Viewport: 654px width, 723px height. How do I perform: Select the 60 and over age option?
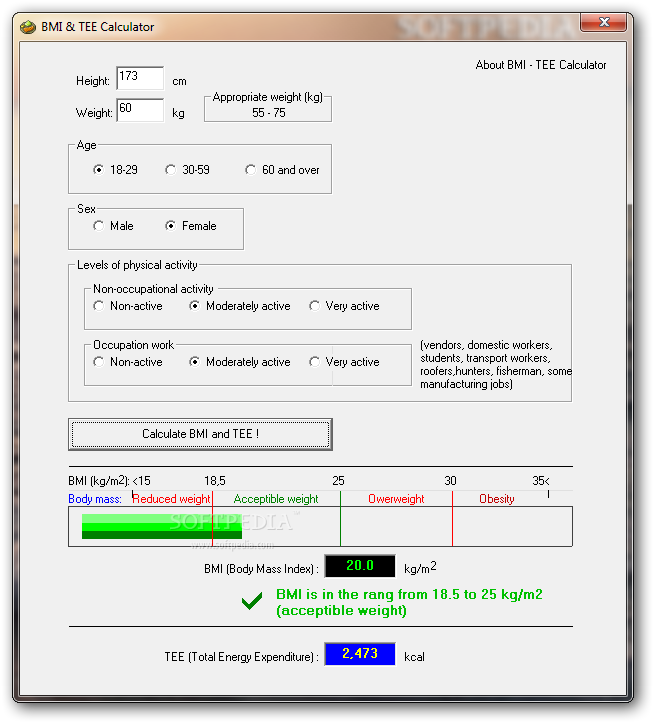(x=282, y=170)
